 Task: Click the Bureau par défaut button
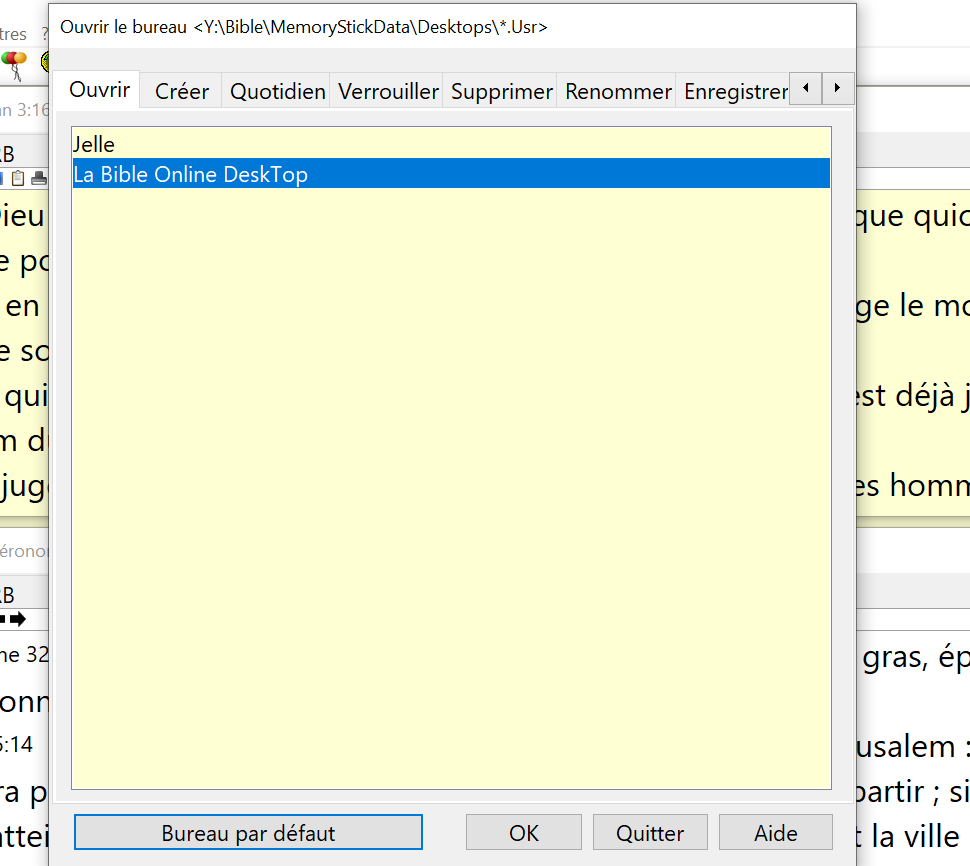click(x=248, y=833)
